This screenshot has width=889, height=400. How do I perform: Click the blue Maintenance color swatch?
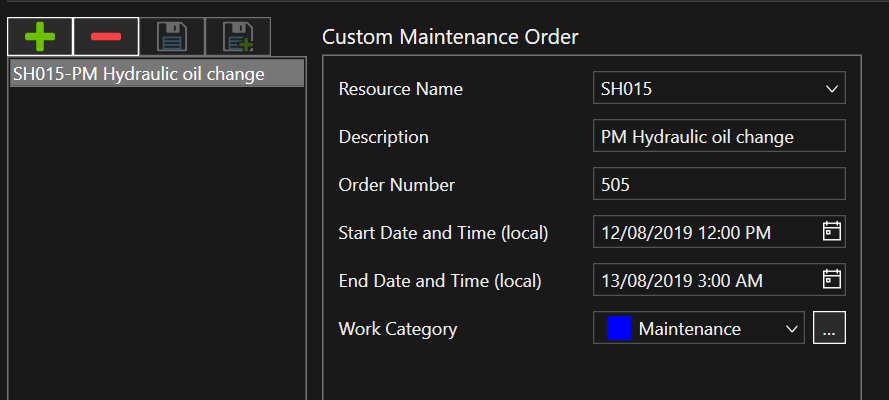pyautogui.click(x=619, y=328)
